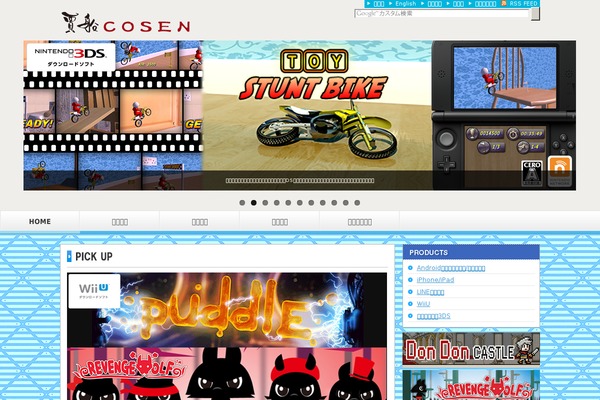
Task: Click the CERO rating icon on the slide
Action: (532, 173)
